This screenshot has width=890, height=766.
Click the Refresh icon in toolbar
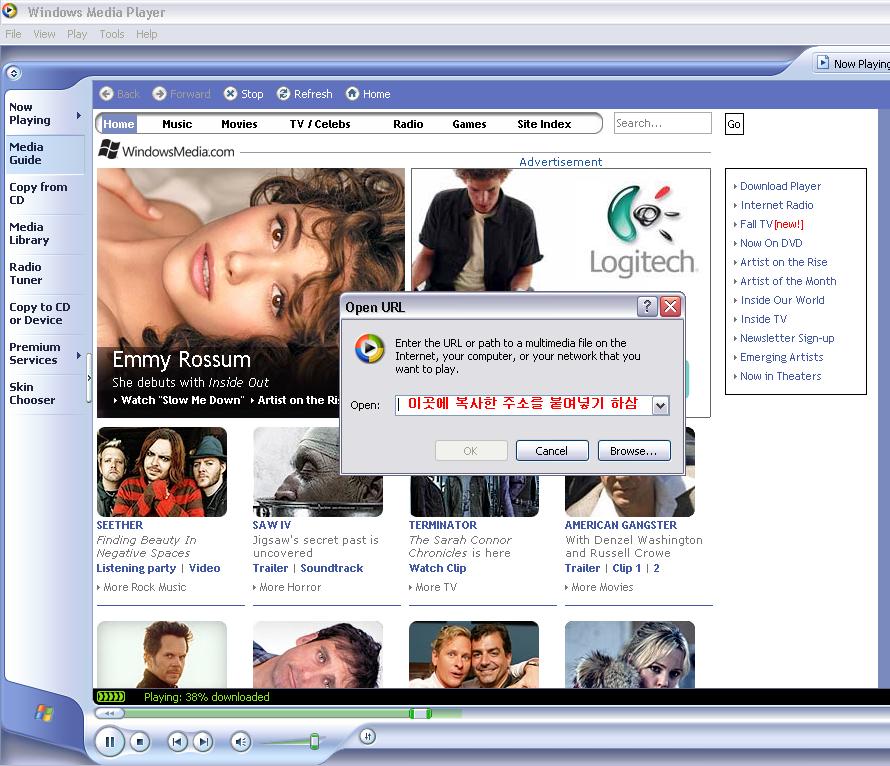(284, 94)
